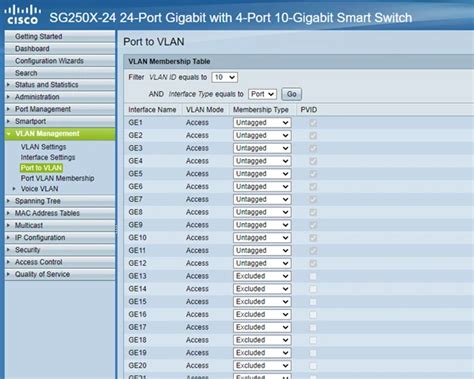Image resolution: width=474 pixels, height=379 pixels.
Task: Open GE20 membership type dropdown
Action: pos(262,366)
